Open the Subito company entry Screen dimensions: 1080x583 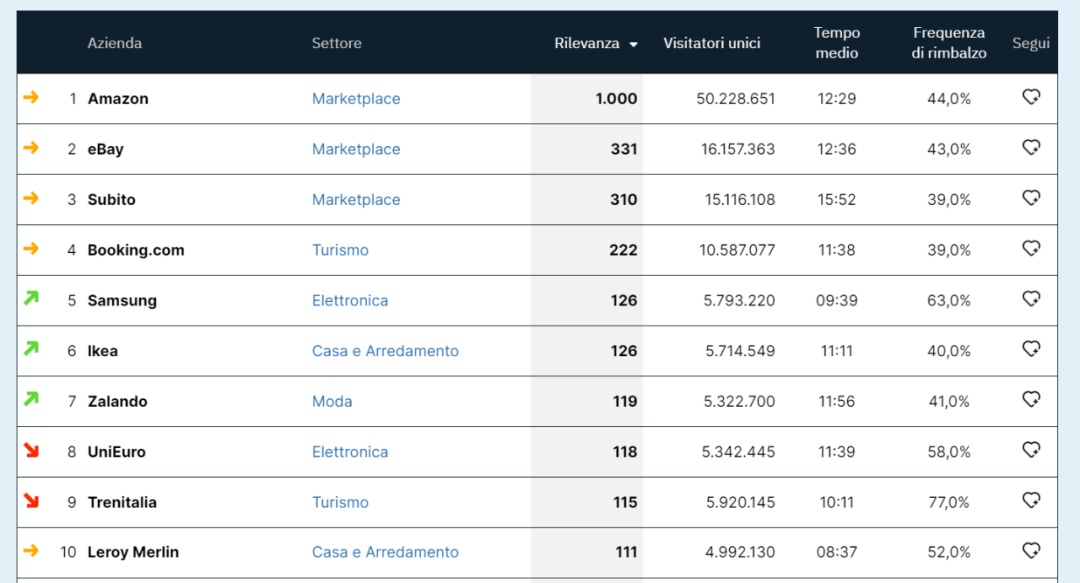coord(112,199)
